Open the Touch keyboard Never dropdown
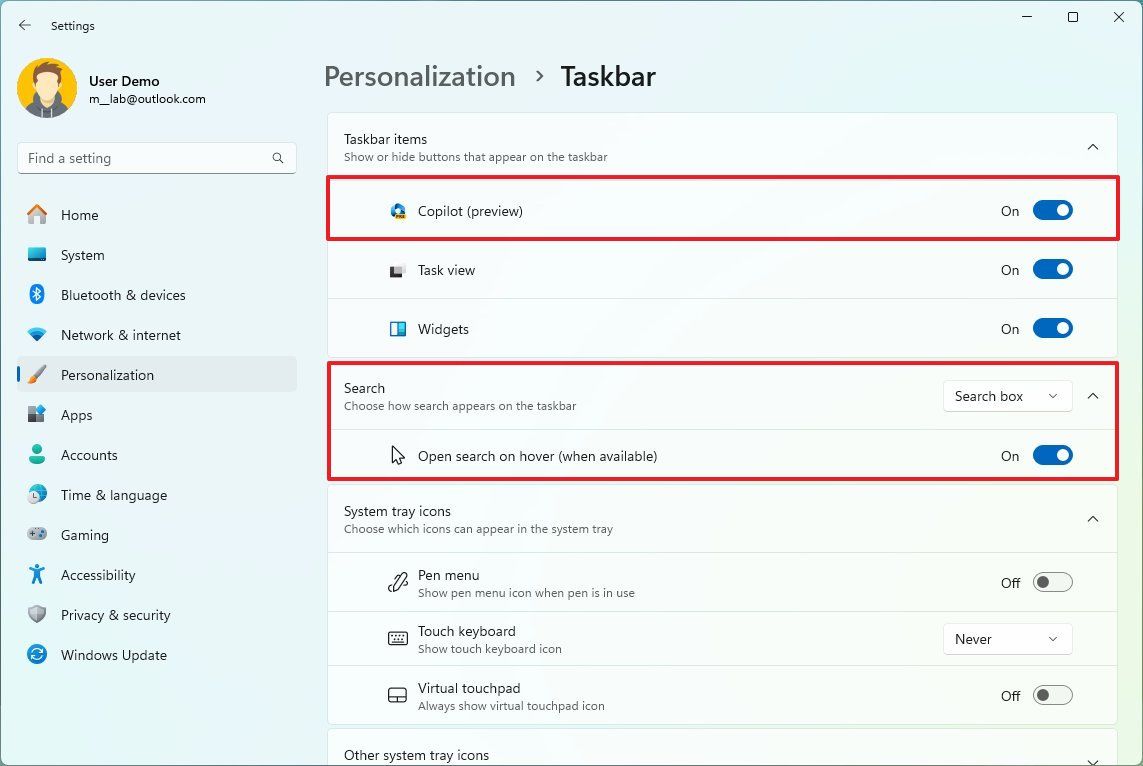Image resolution: width=1143 pixels, height=766 pixels. tap(1006, 639)
